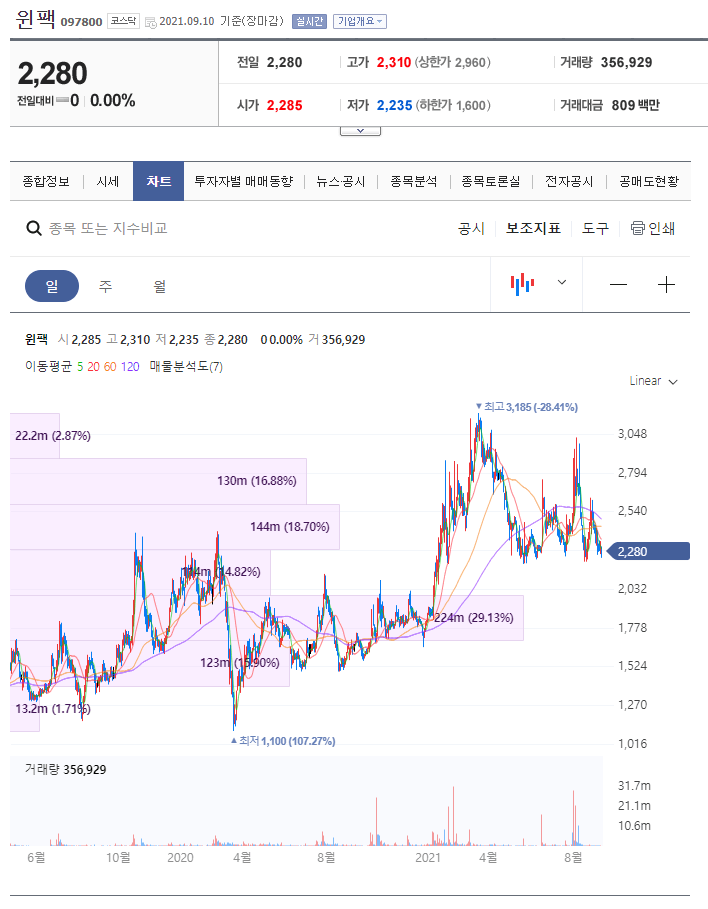This screenshot has height=909, width=708.
Task: Click the 2021 label on time axis
Action: coord(428,857)
